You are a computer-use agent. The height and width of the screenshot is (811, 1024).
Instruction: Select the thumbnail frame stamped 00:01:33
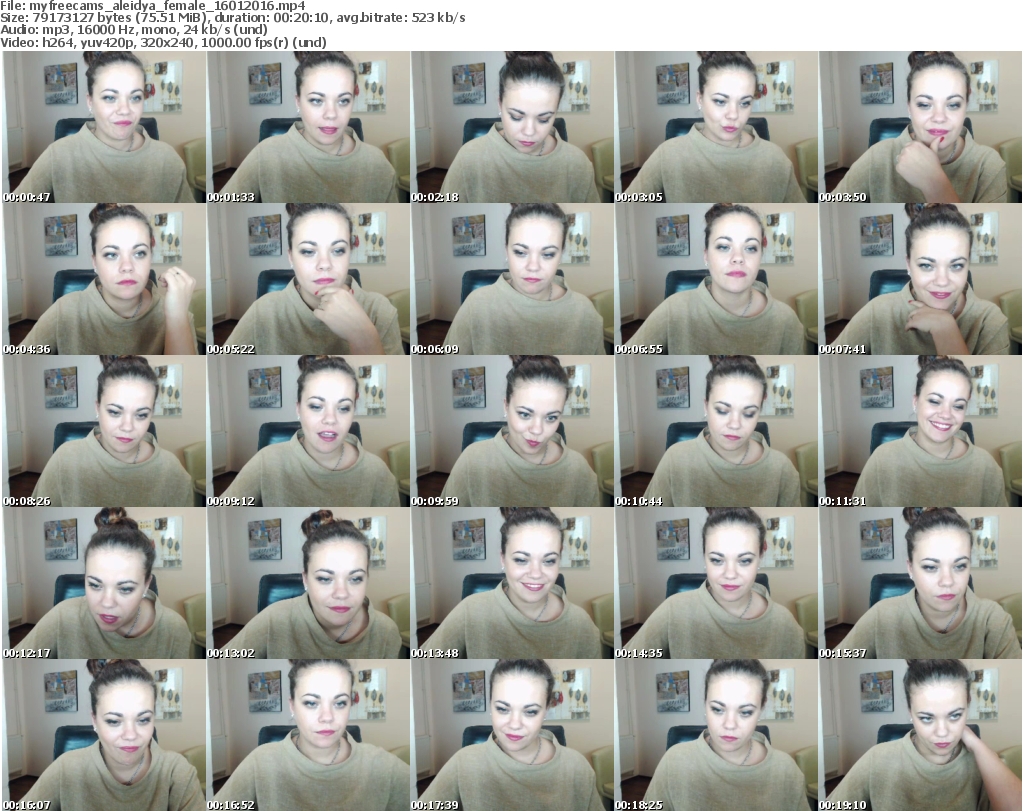tap(308, 127)
